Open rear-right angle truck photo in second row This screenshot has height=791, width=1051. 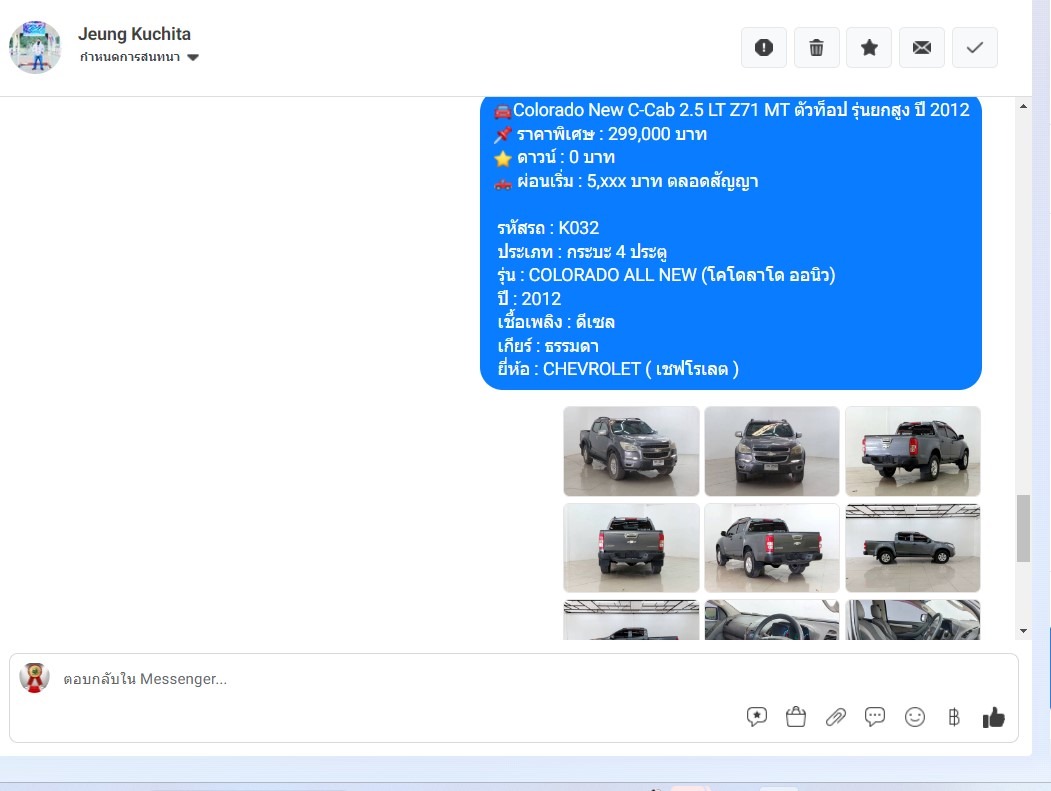click(771, 548)
